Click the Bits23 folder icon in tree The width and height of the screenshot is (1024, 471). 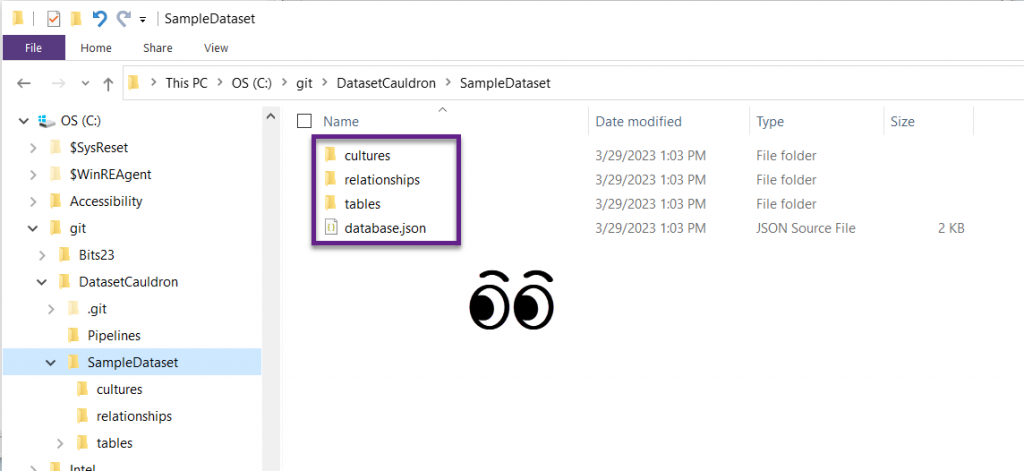point(64,255)
